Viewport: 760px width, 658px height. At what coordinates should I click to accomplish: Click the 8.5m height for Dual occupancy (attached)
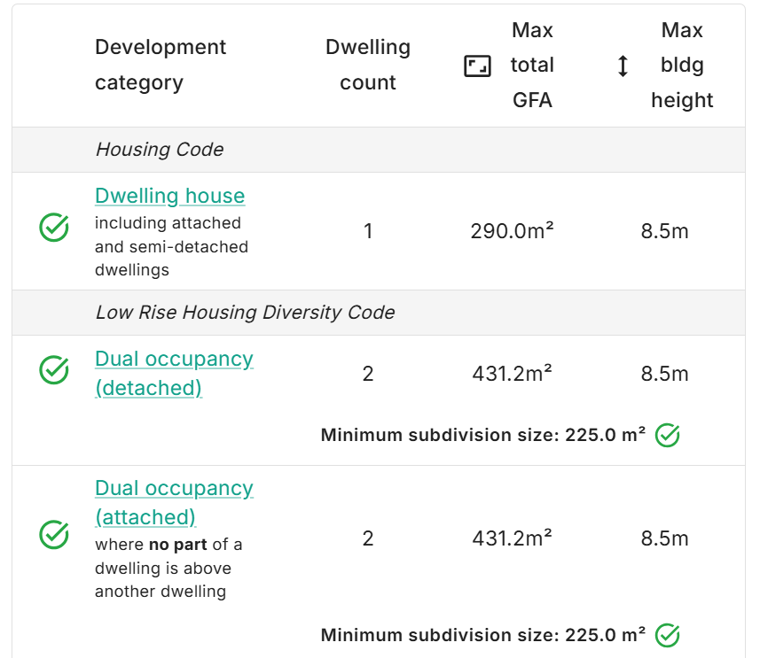(665, 539)
